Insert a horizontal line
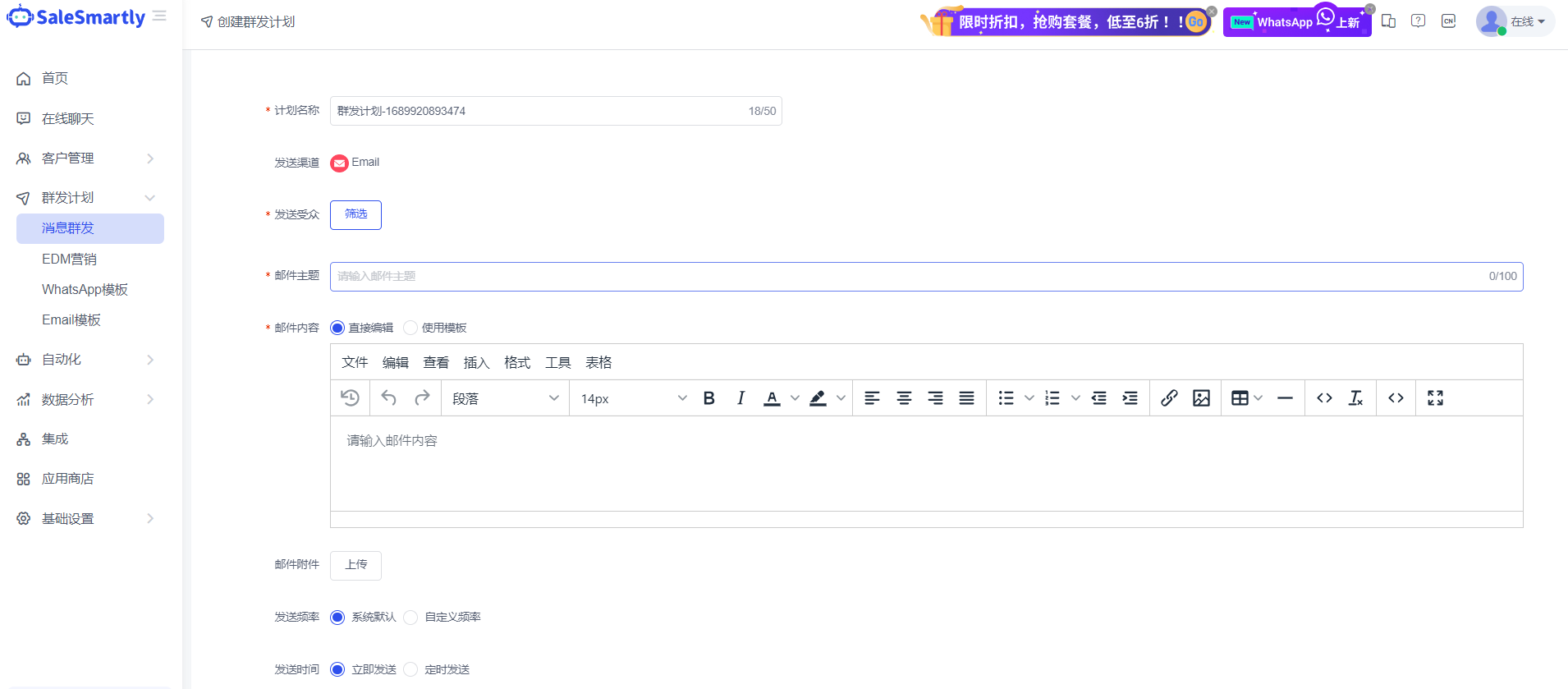1568x689 pixels. click(x=1286, y=398)
